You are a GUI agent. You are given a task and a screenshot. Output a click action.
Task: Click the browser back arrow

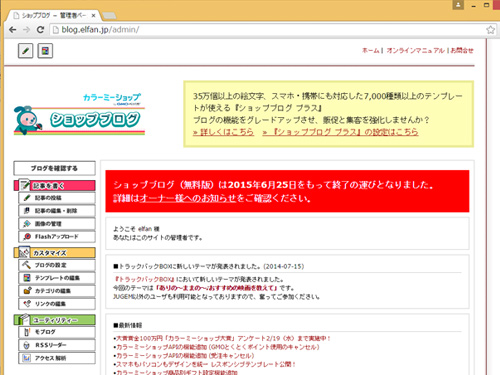(13, 30)
